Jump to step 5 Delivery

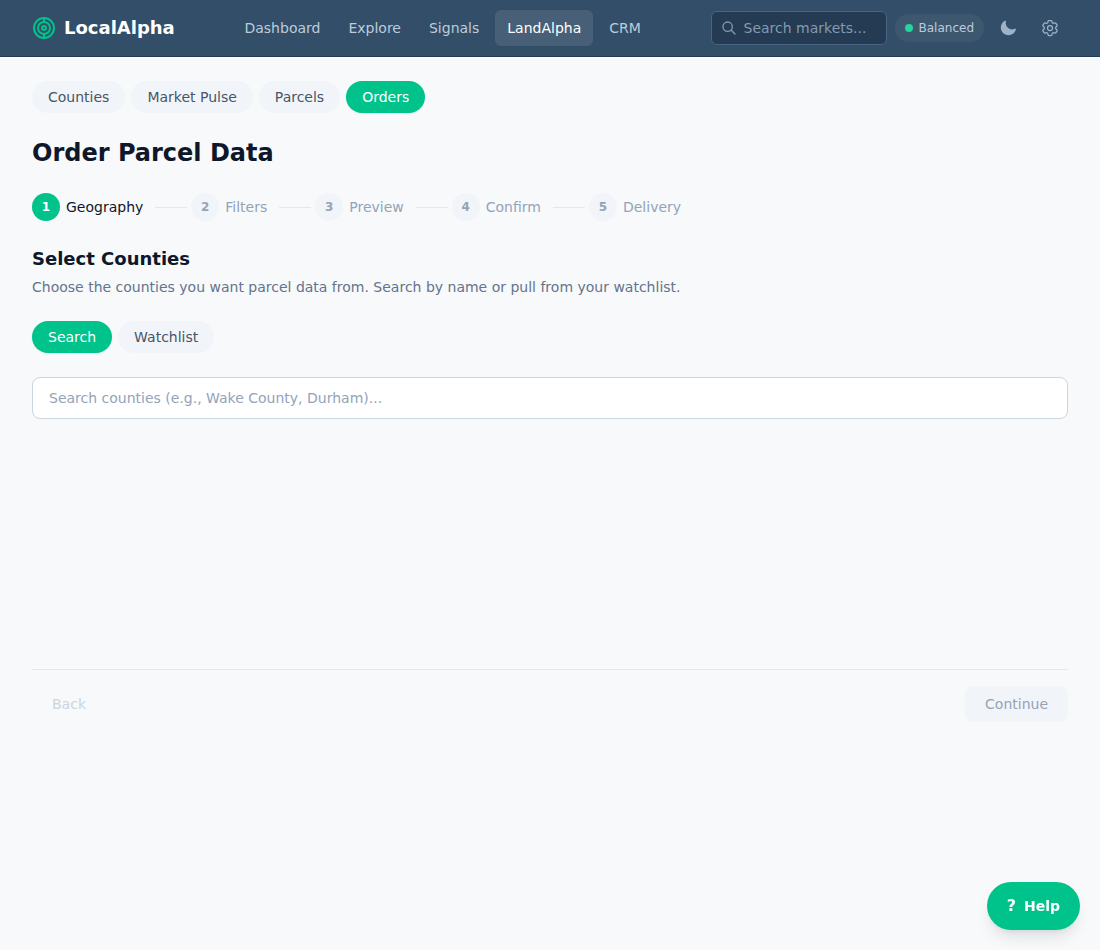point(635,207)
